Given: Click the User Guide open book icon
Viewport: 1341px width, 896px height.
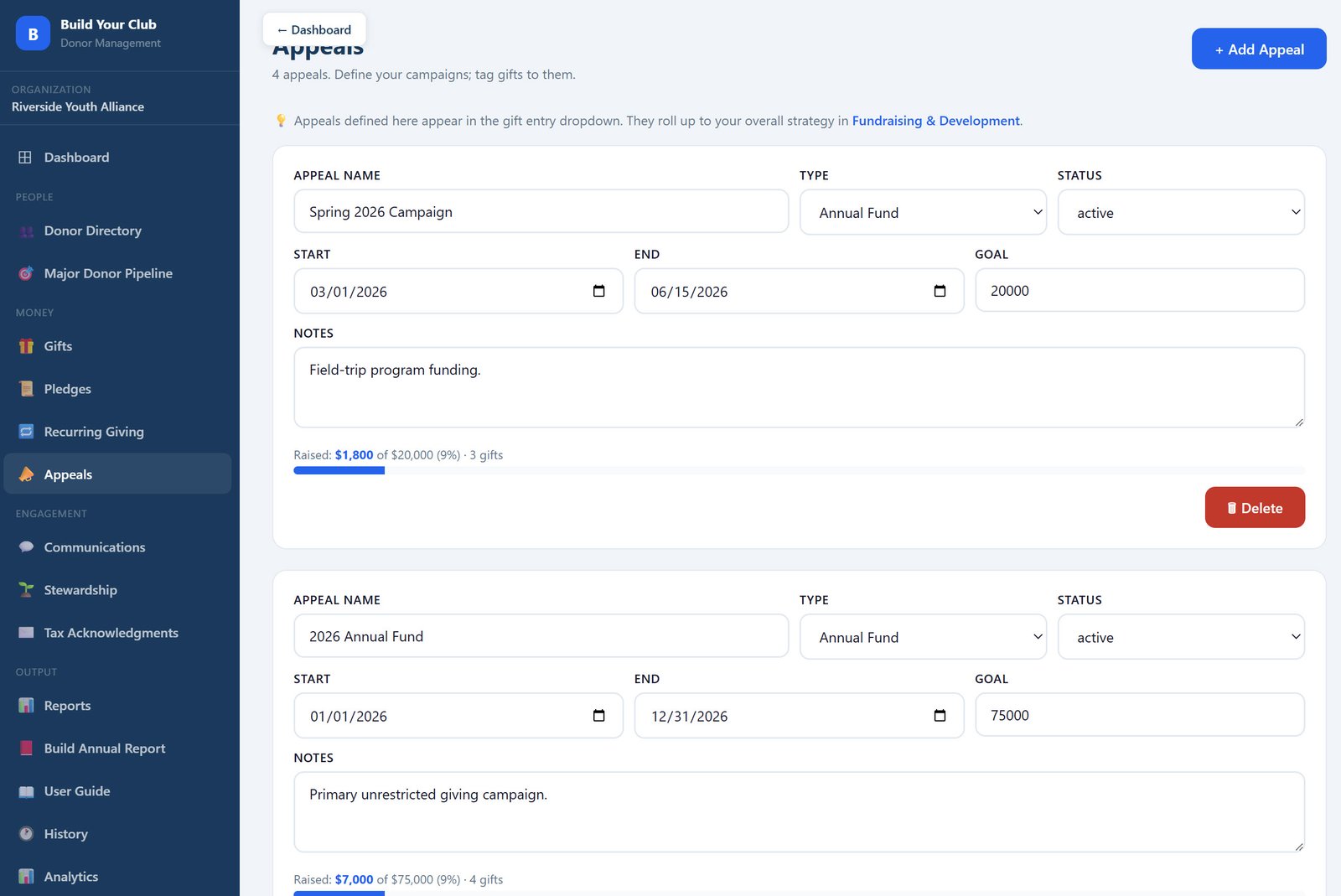Looking at the screenshot, I should pos(26,791).
